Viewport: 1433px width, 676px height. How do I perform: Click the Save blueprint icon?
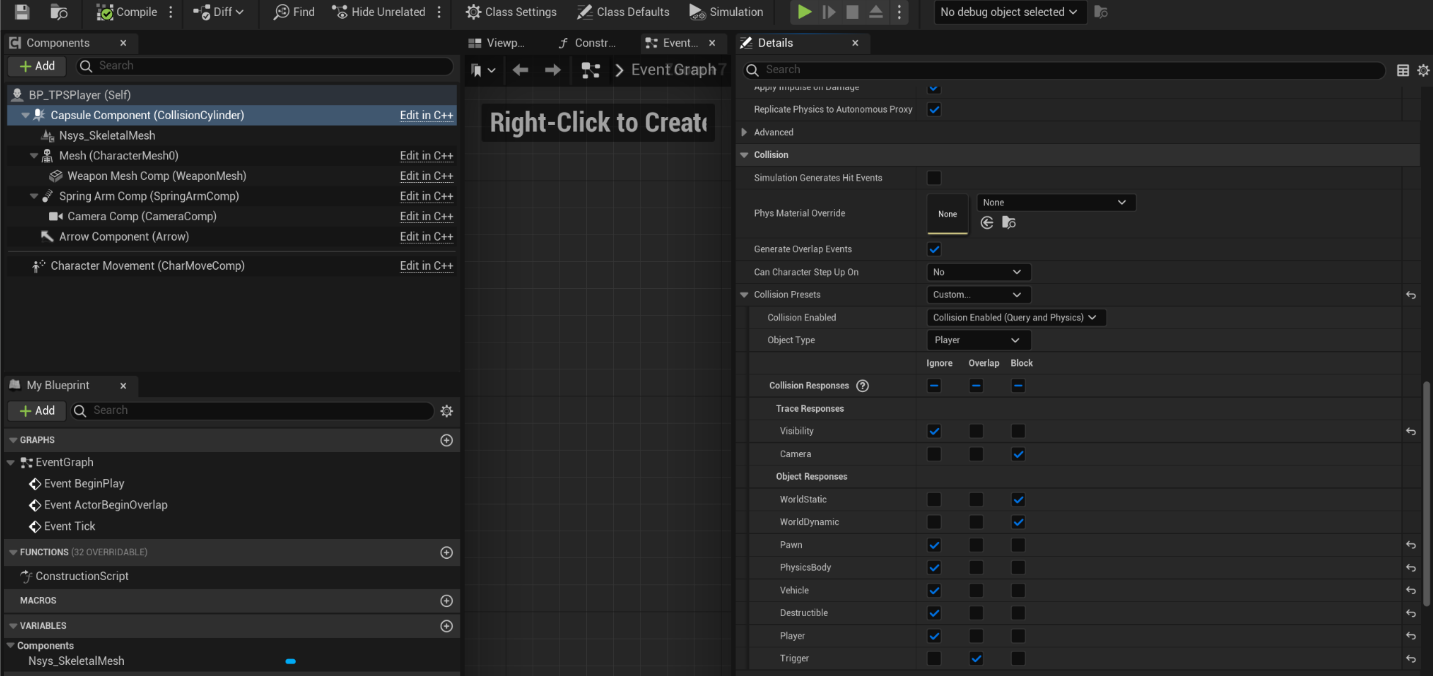22,12
